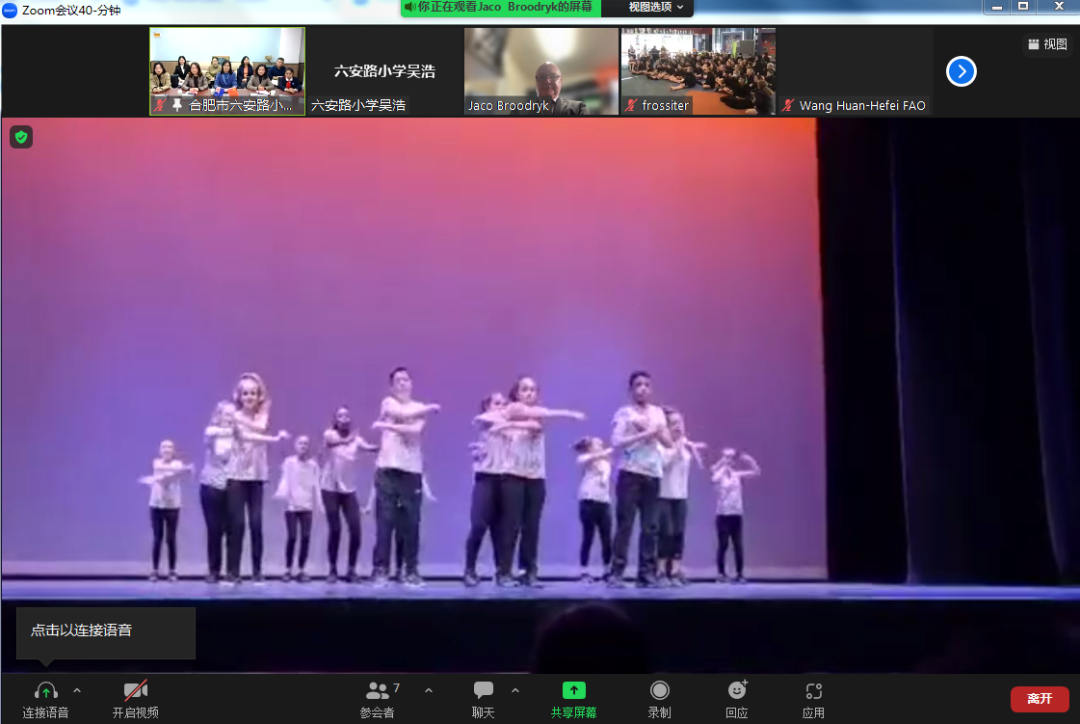
Task: Click the green screen-sharing status banner
Action: pos(501,8)
